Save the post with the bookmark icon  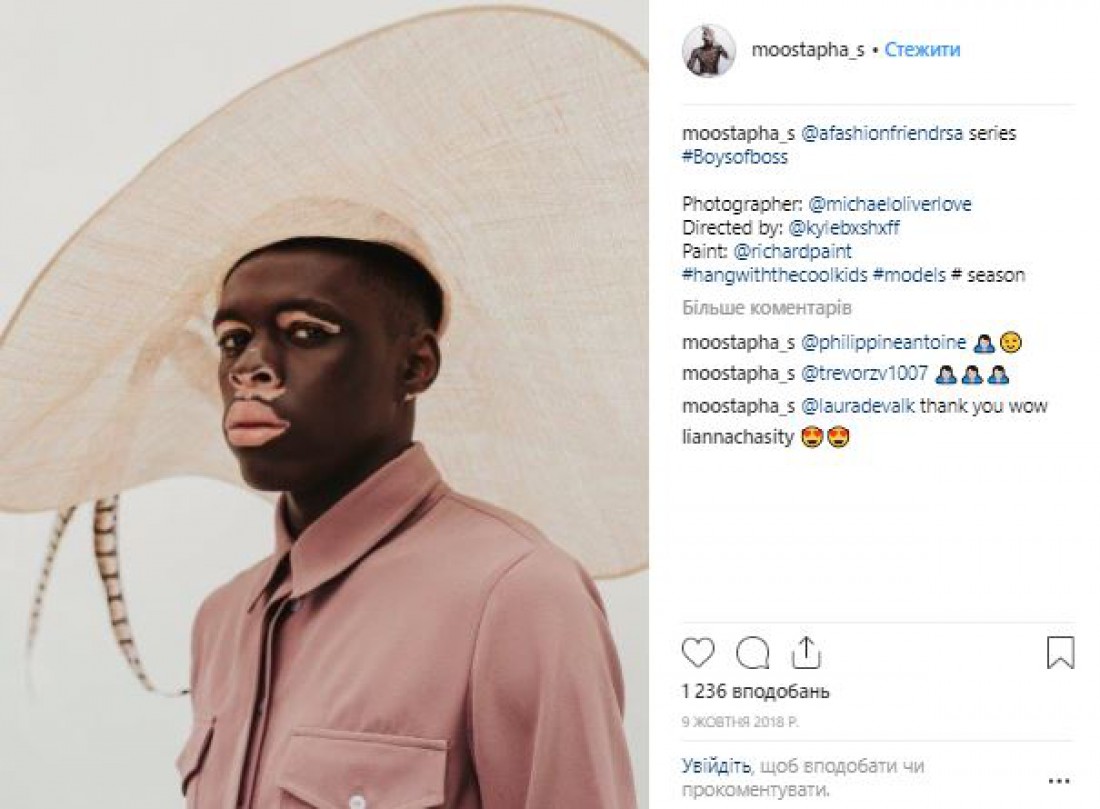[x=1060, y=652]
